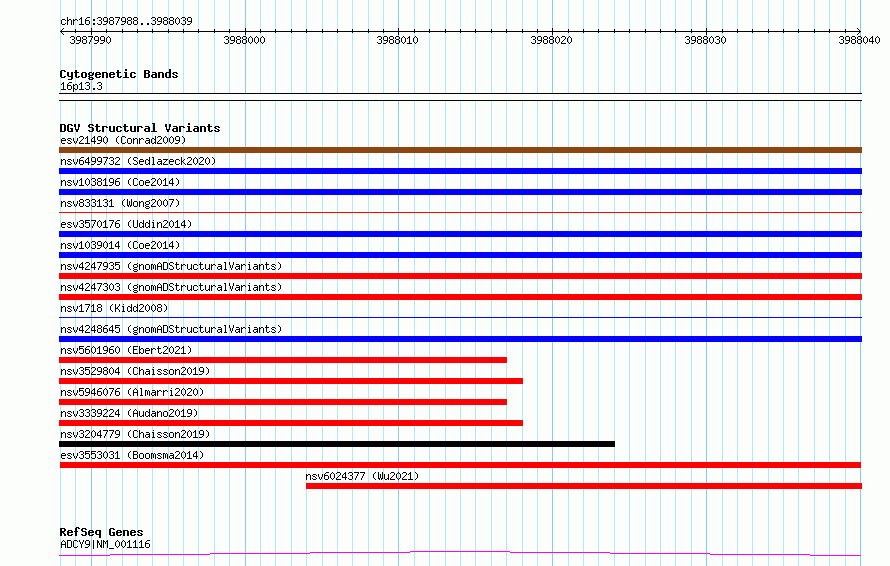Open nsv4247935 gnomAD variant label
This screenshot has height=566, width=890.
click(x=171, y=266)
